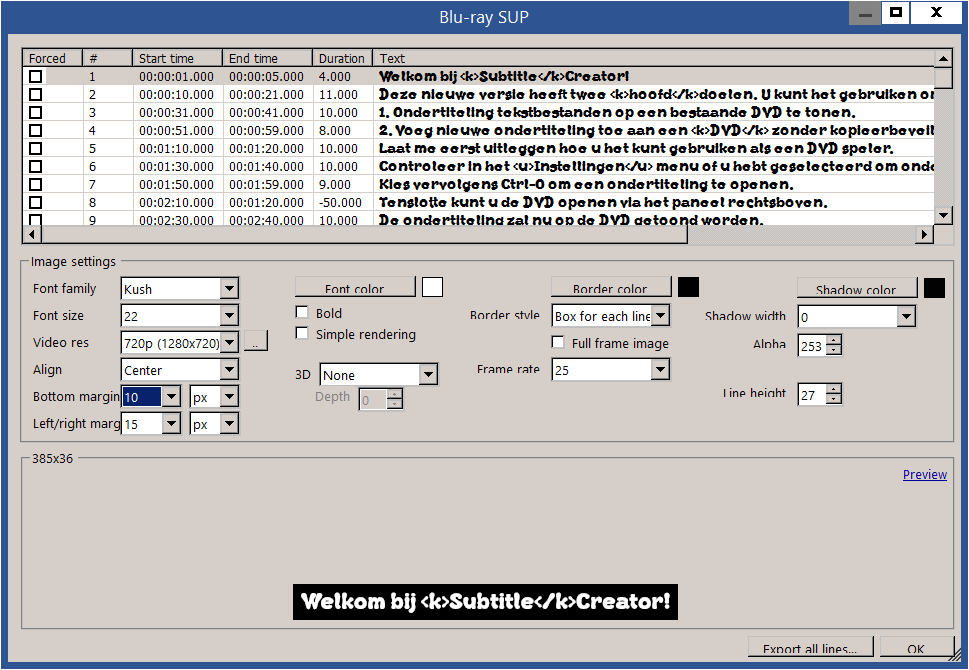Sort by the # column header
This screenshot has width=969, height=670.
pos(108,58)
